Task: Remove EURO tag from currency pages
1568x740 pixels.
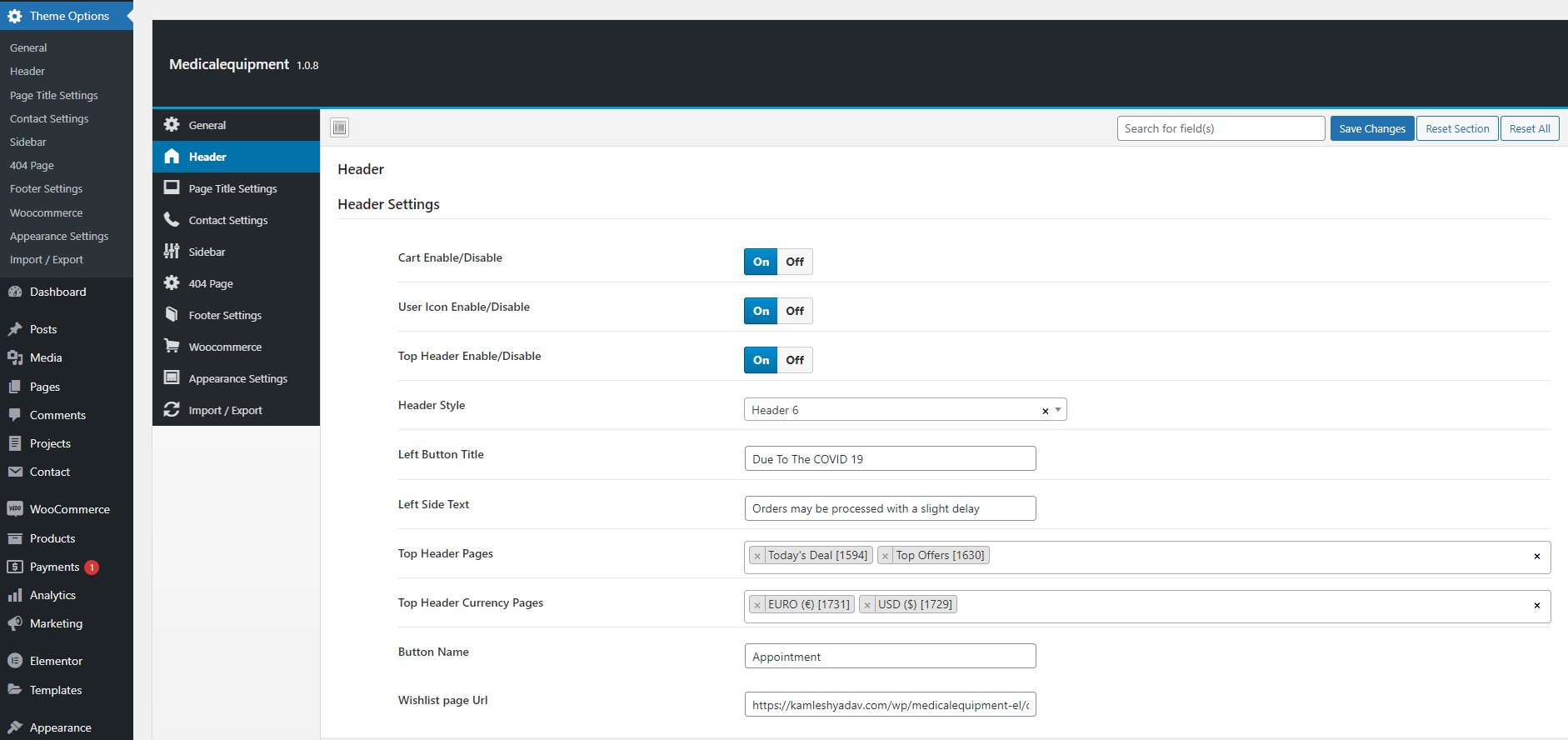Action: (757, 605)
